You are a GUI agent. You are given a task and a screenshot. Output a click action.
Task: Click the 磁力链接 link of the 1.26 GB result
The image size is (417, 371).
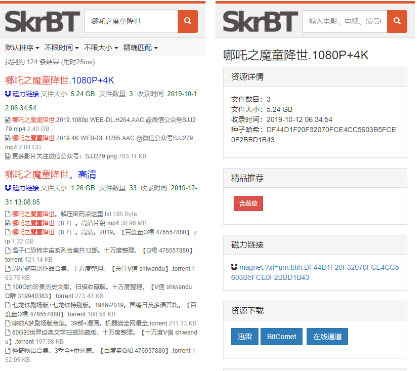tap(26, 188)
